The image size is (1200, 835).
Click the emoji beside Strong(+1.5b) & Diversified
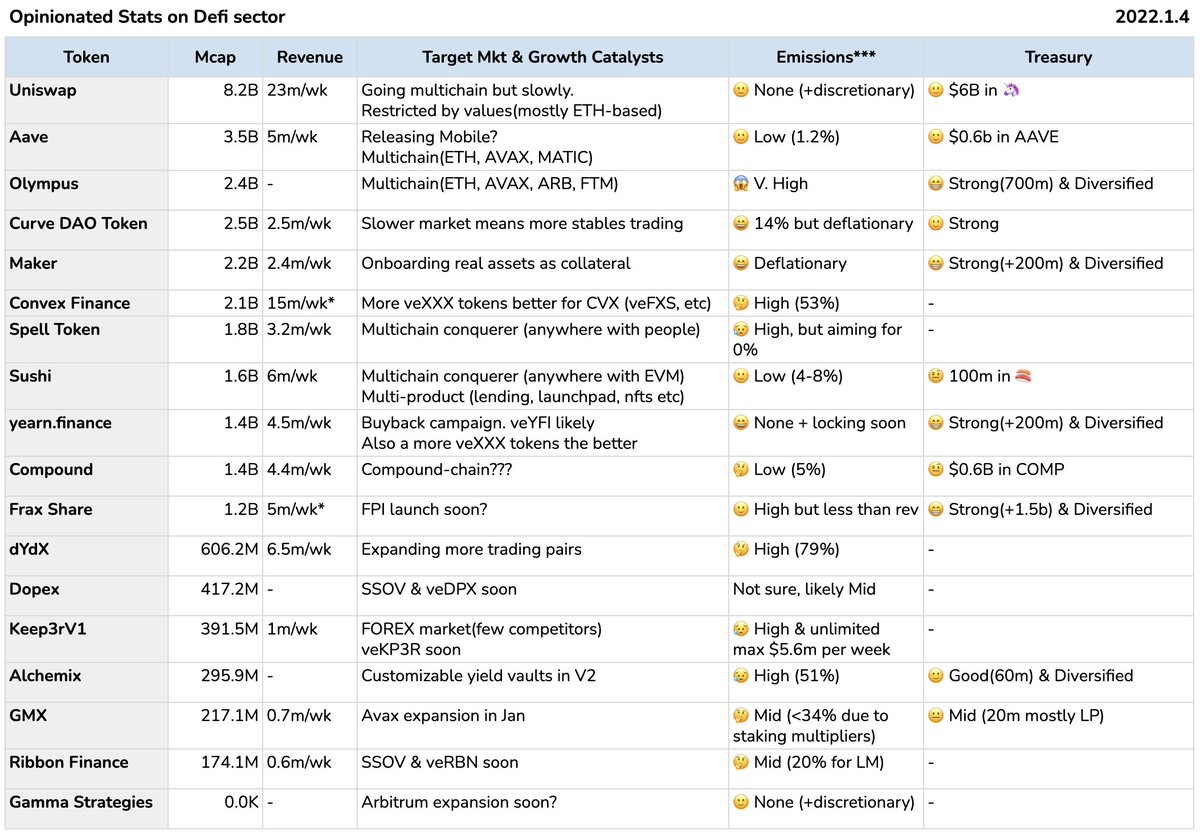coord(937,510)
